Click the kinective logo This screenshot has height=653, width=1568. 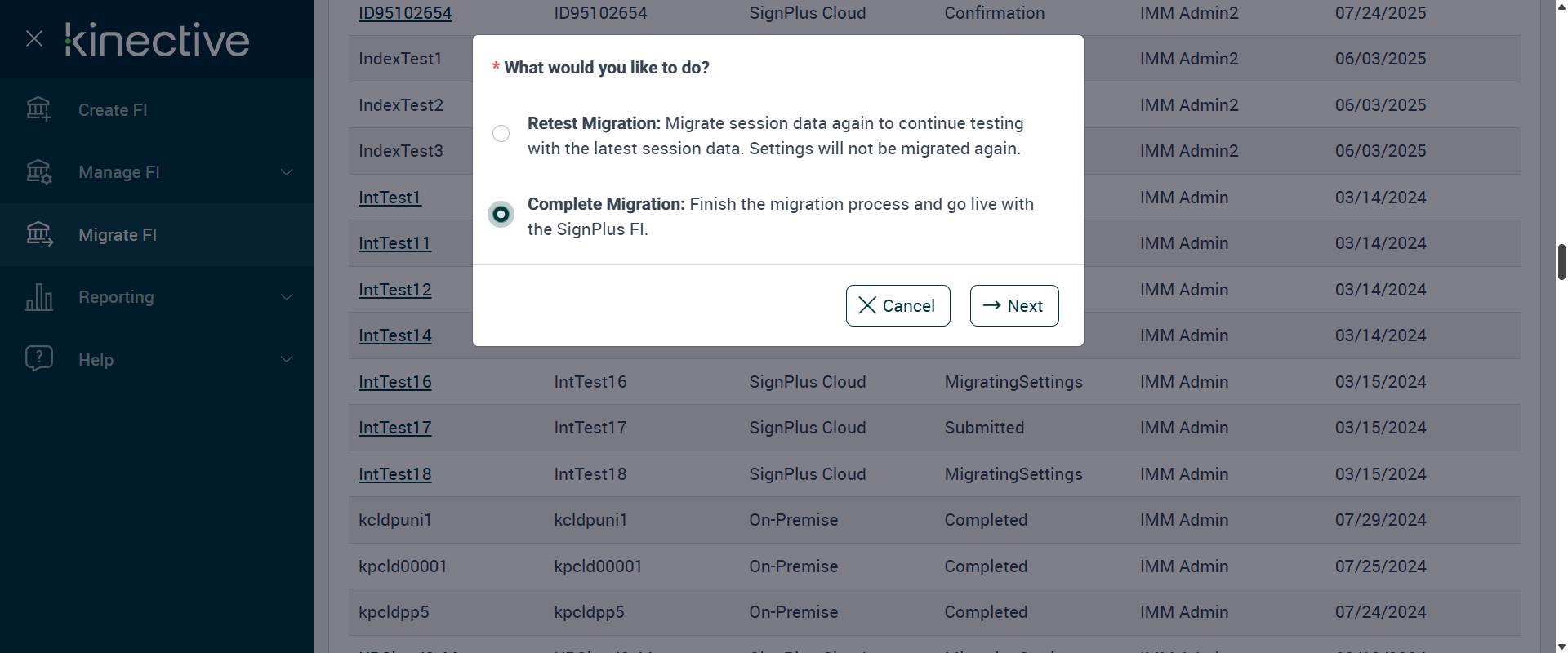click(x=158, y=40)
